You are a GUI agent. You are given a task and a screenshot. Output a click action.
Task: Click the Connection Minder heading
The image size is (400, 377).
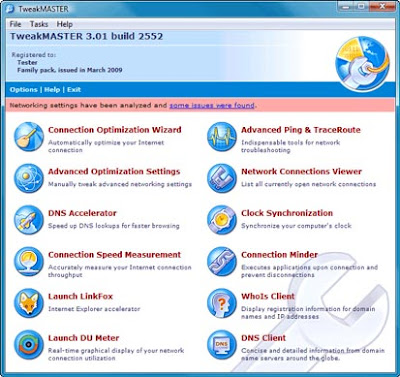click(x=279, y=255)
